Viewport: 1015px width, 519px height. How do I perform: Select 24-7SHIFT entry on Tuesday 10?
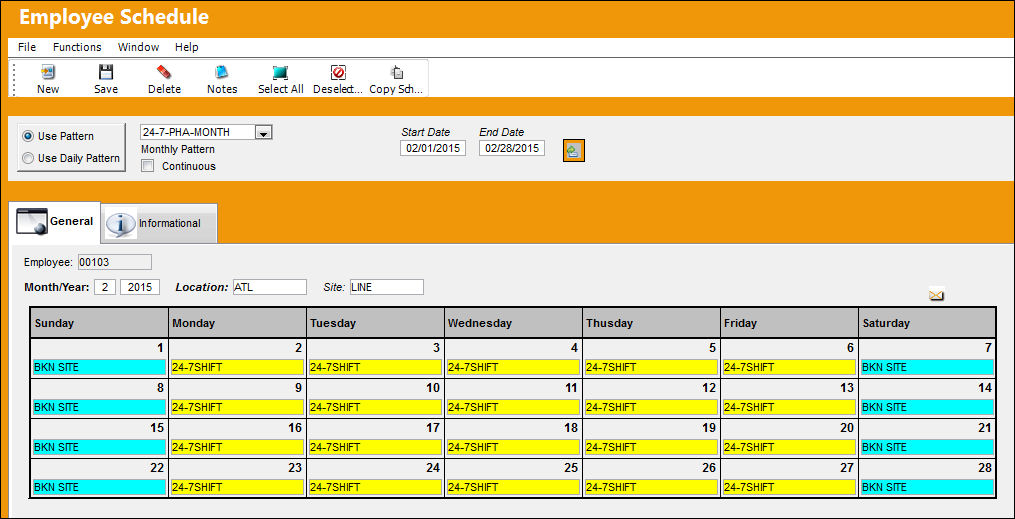[375, 408]
